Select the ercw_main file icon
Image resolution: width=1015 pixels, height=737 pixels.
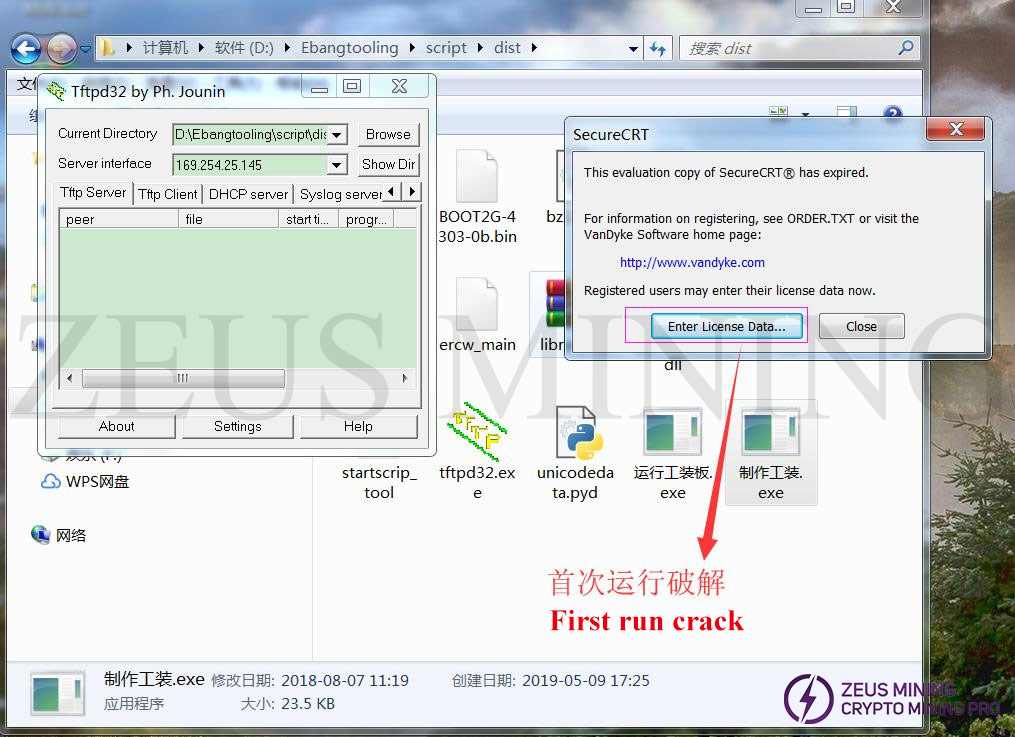[477, 304]
